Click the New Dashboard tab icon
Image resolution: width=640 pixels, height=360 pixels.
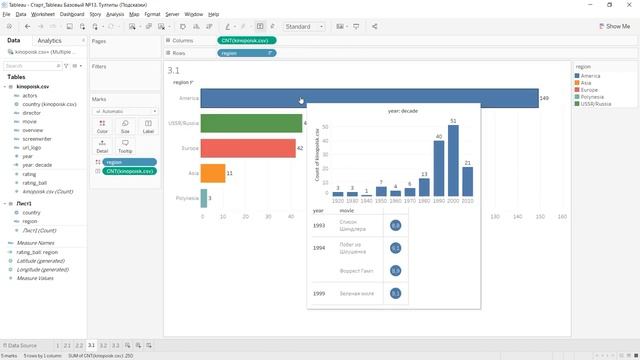coord(138,346)
